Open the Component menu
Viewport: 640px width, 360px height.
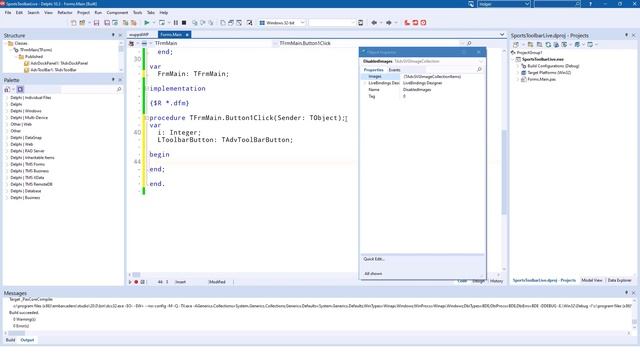pyautogui.click(x=117, y=13)
